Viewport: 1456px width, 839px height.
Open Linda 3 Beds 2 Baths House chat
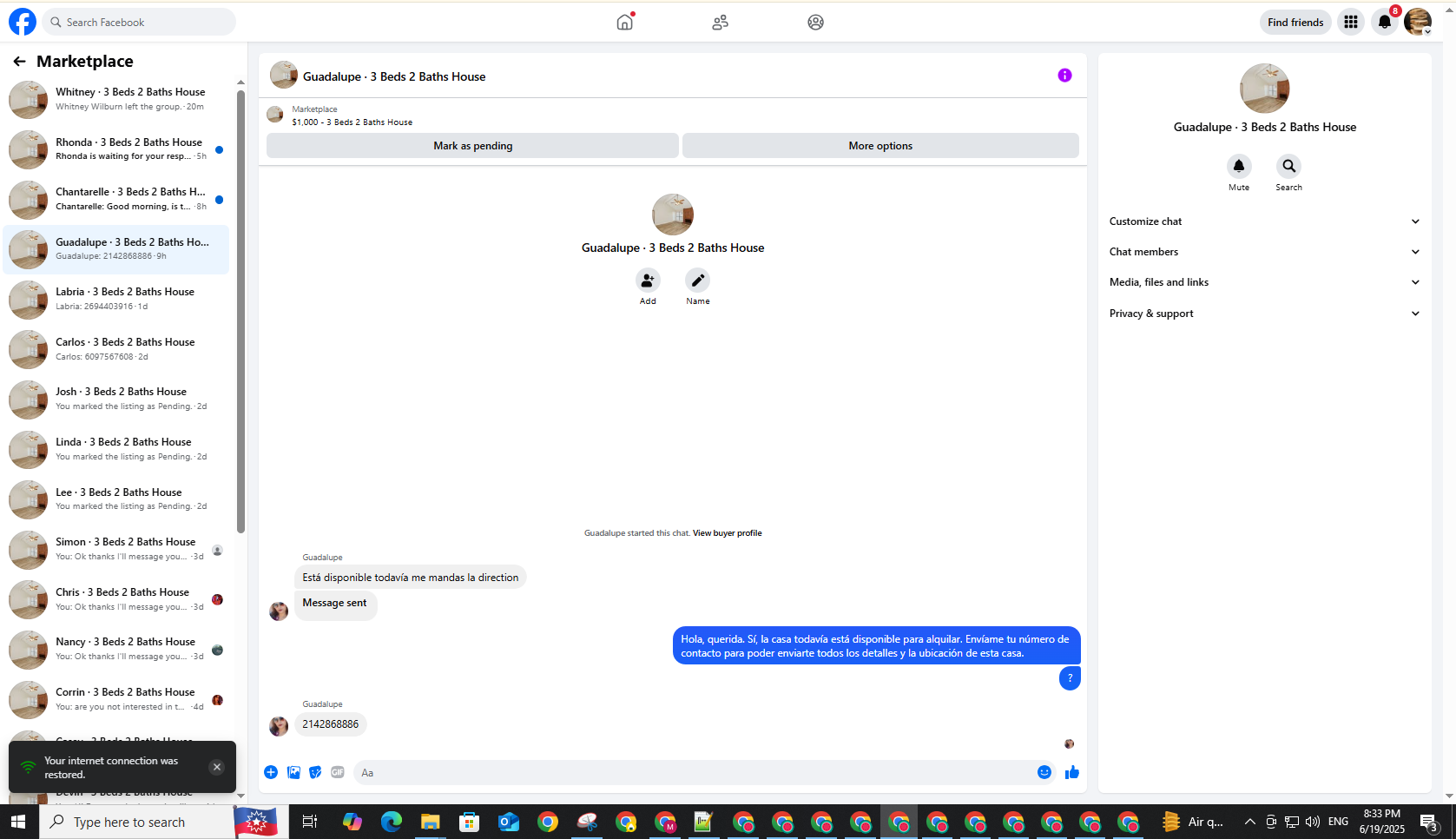(116, 449)
